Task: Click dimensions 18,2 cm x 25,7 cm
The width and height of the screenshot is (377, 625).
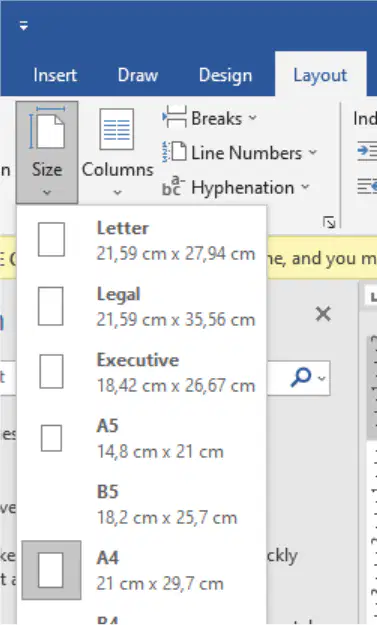Action: (x=167, y=517)
